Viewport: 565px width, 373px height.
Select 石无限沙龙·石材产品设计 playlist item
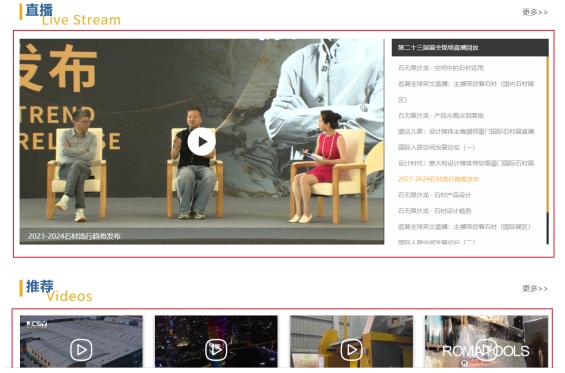pos(434,195)
